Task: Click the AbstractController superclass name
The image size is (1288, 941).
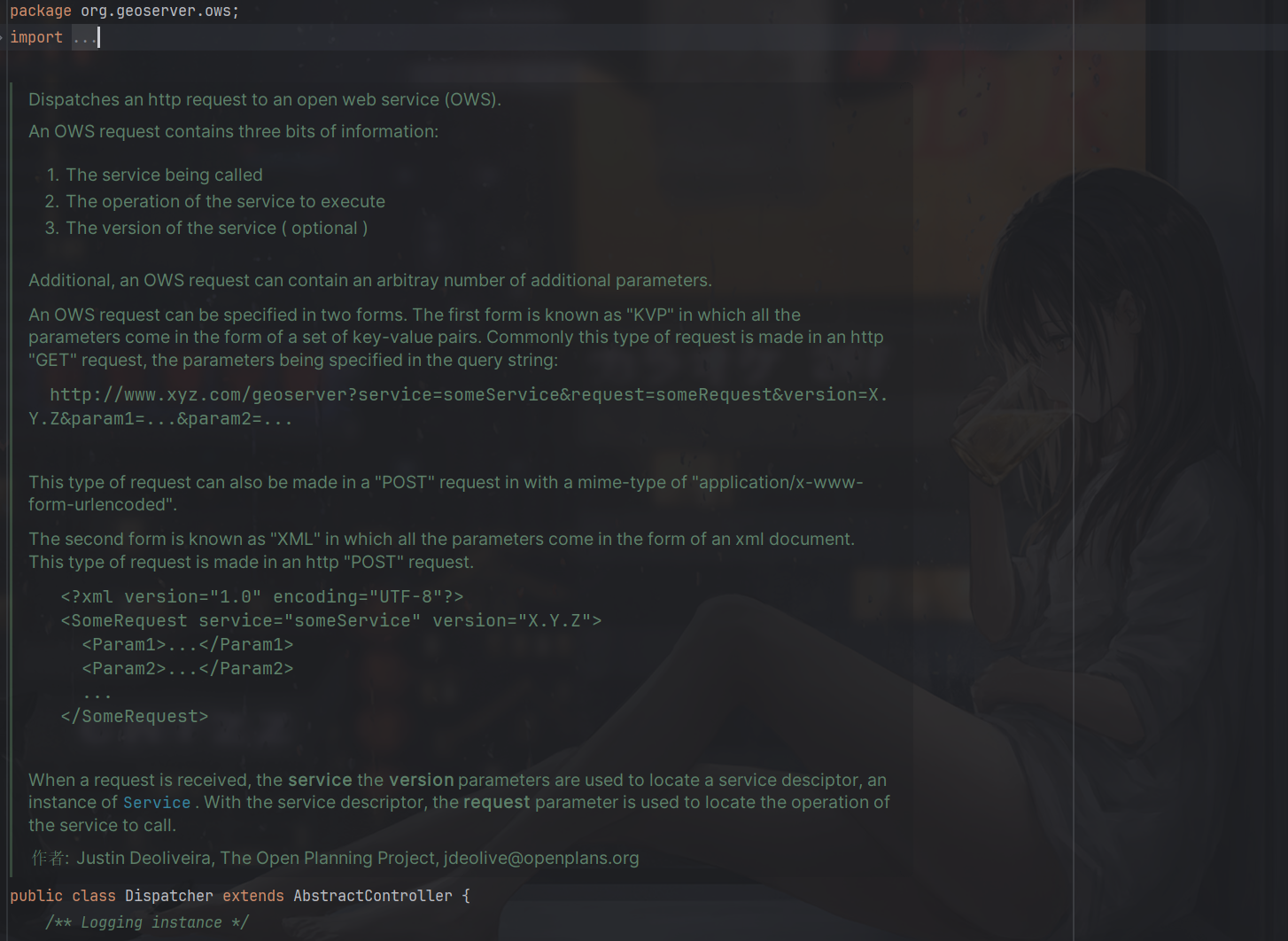Action: pyautogui.click(x=372, y=896)
